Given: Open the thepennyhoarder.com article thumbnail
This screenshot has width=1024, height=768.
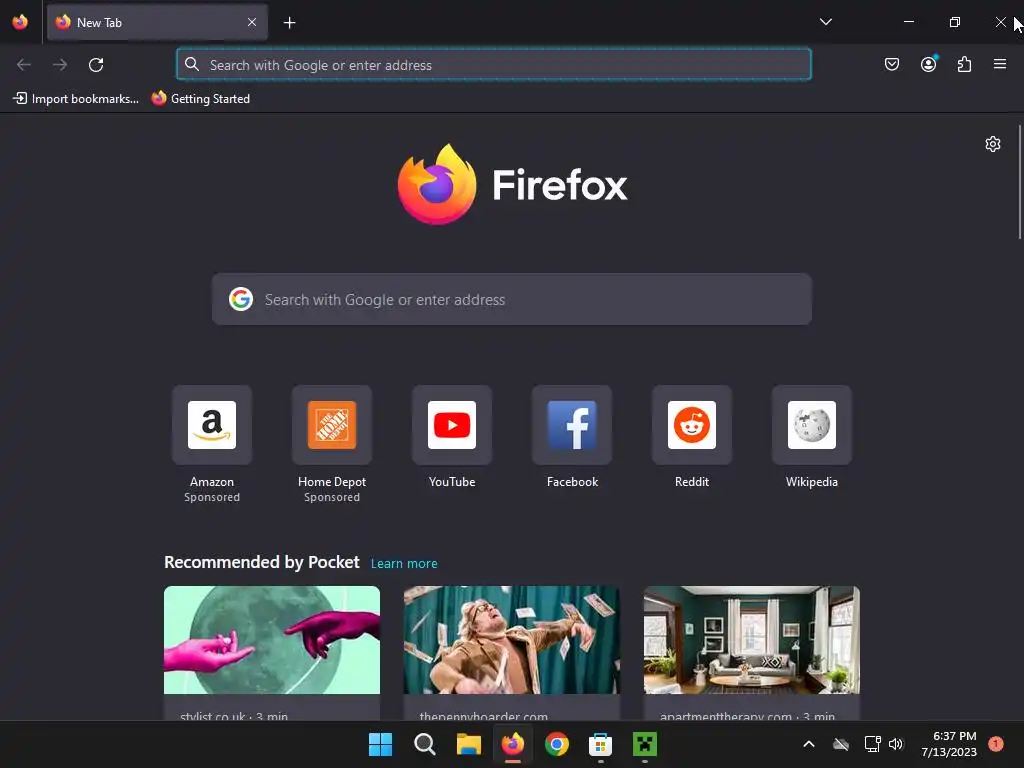Looking at the screenshot, I should (511, 640).
